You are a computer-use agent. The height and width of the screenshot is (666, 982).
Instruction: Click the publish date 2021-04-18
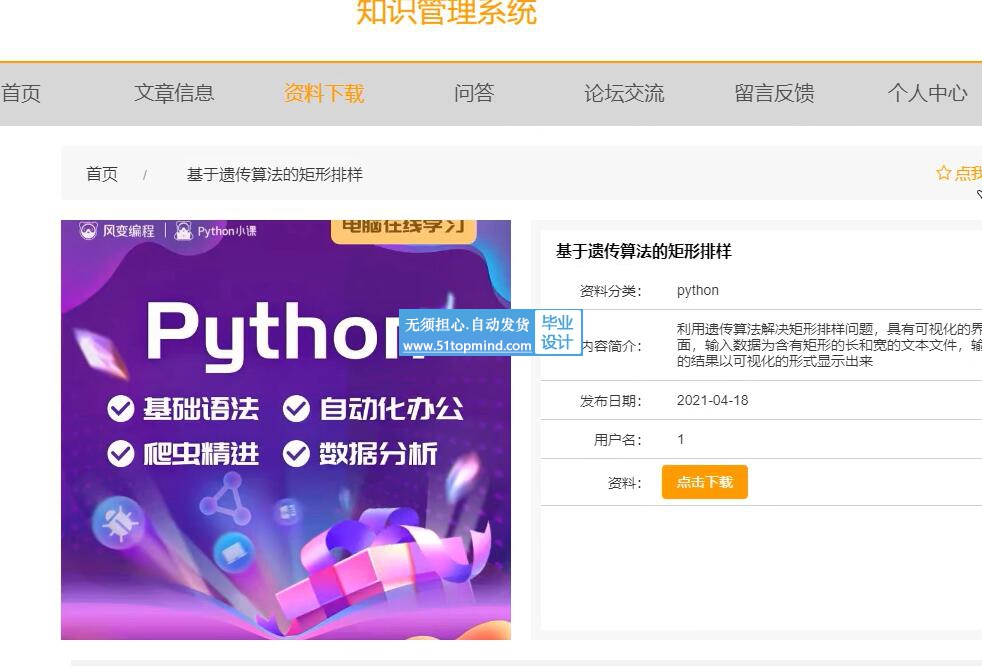click(713, 400)
